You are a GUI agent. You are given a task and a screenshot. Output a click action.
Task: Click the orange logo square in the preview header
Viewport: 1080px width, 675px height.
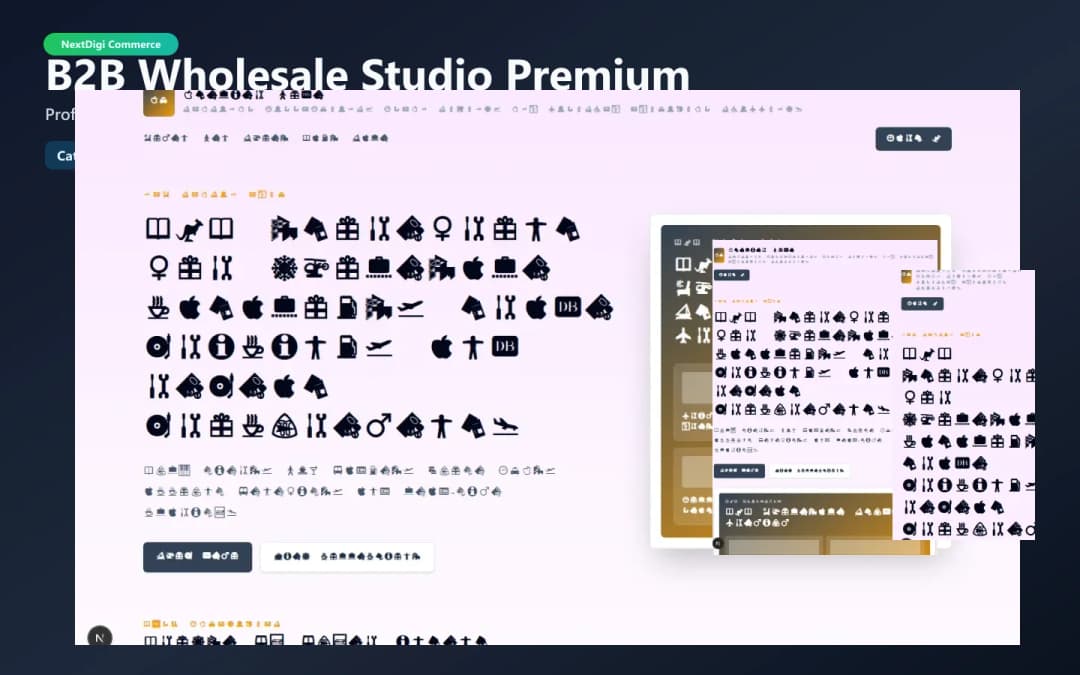click(x=158, y=101)
